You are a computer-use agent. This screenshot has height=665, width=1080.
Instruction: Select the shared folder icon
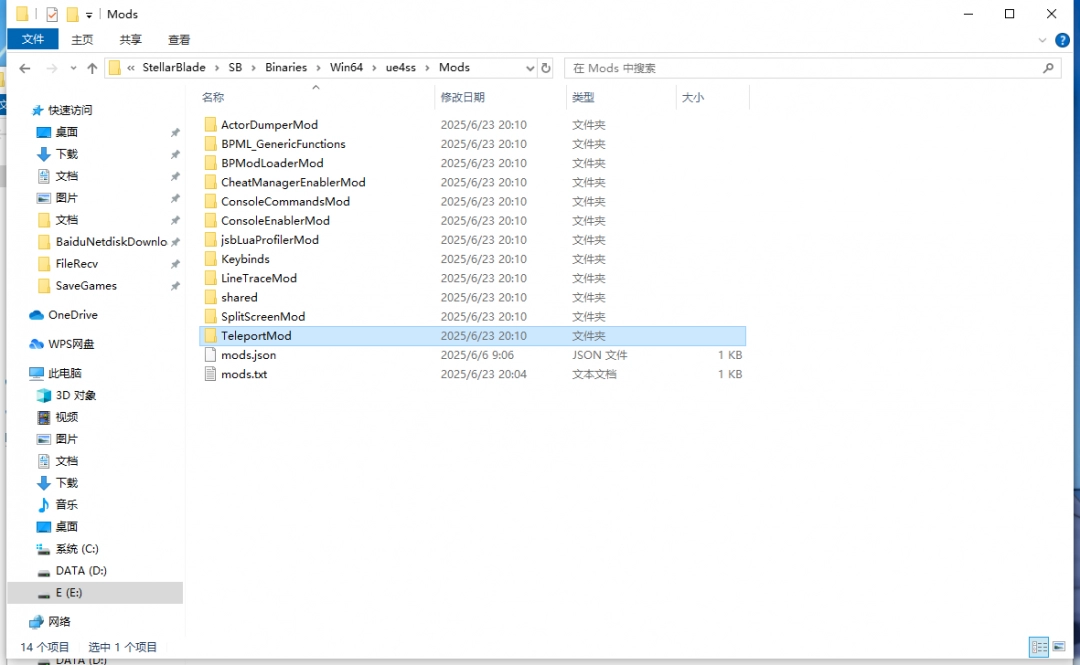[210, 298]
